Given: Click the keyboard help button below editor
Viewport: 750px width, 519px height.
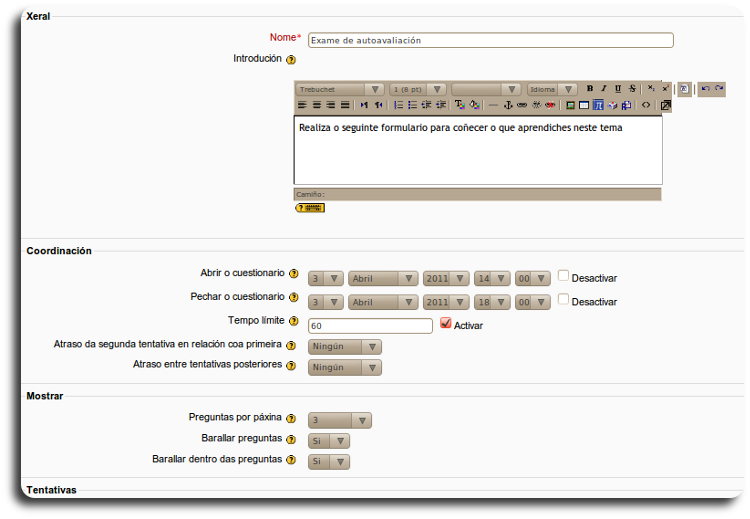Looking at the screenshot, I should (x=310, y=208).
